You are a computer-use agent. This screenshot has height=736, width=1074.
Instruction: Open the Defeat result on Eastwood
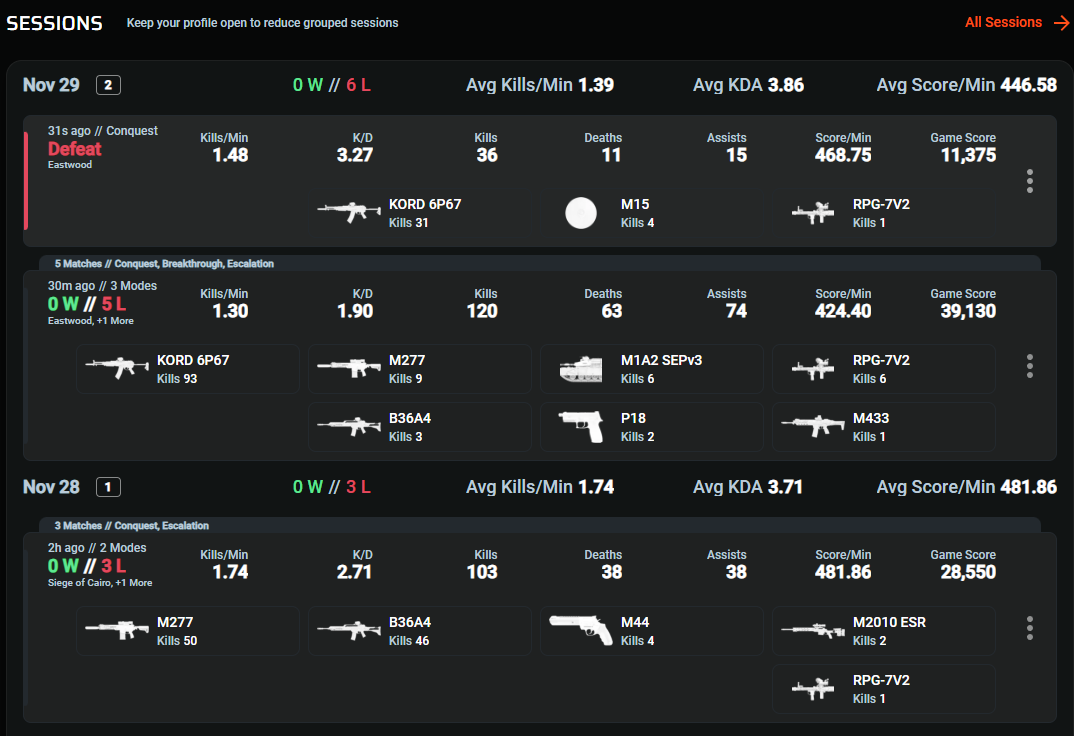pyautogui.click(x=75, y=149)
